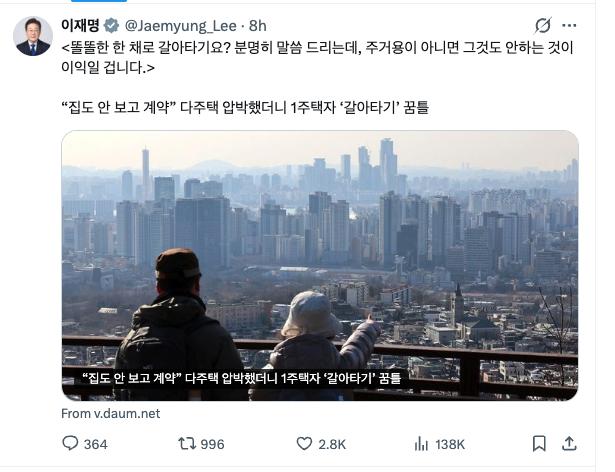The image size is (615, 472).
Task: Click the 2.8K likes count
Action: [x=332, y=444]
